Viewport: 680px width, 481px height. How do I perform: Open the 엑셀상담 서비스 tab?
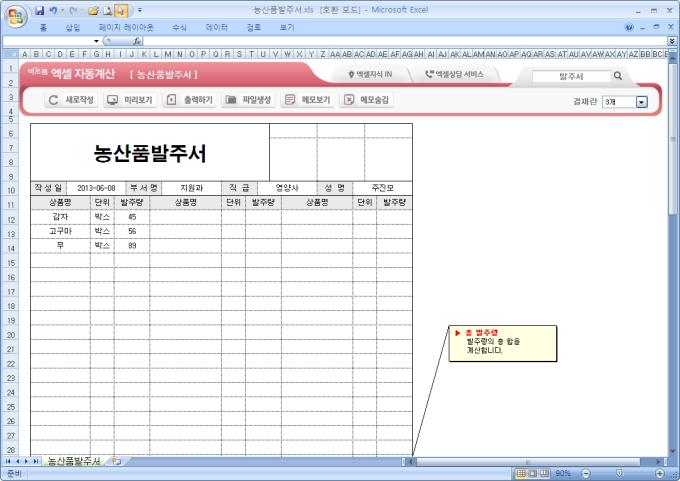pyautogui.click(x=454, y=75)
